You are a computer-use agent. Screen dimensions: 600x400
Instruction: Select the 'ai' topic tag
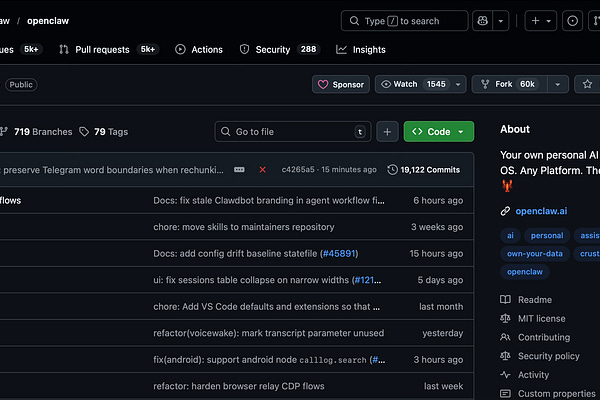click(510, 235)
